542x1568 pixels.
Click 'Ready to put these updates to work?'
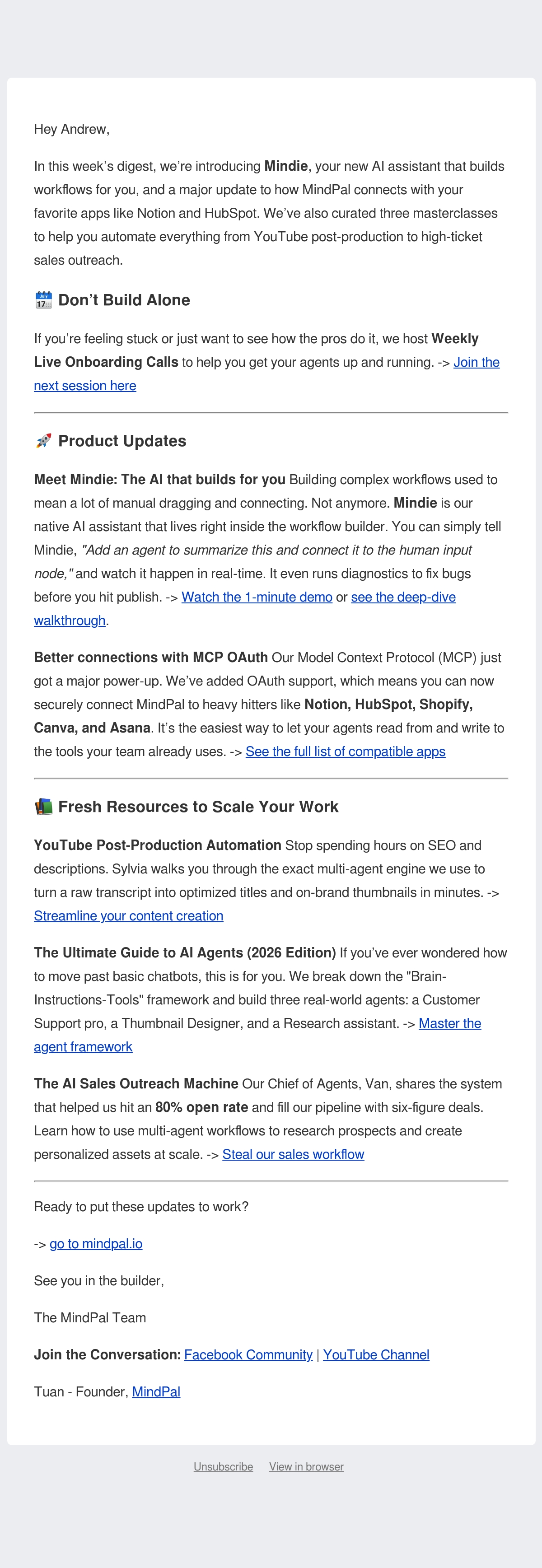coord(141,1207)
